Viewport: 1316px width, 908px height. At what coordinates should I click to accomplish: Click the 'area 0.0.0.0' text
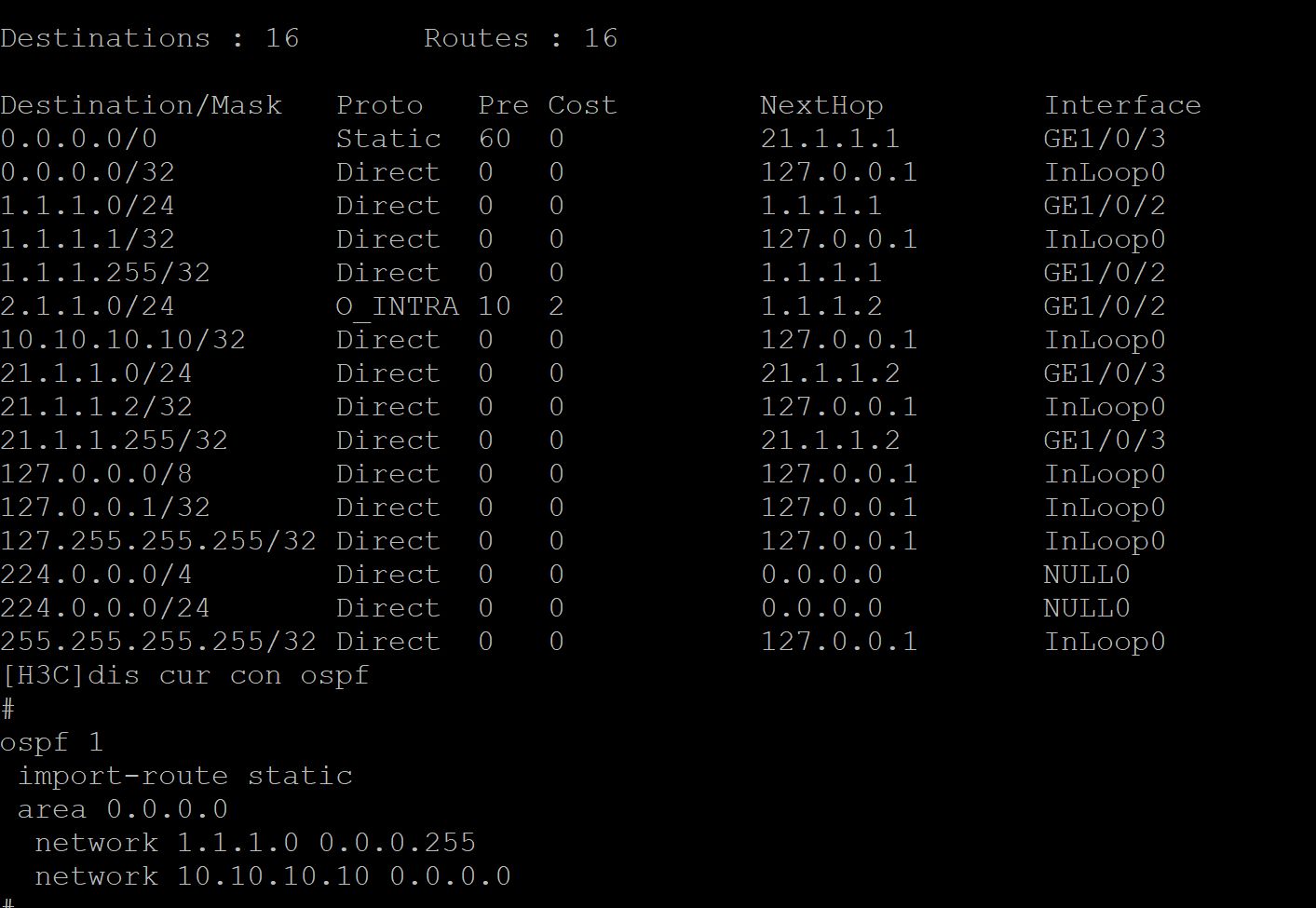115,808
